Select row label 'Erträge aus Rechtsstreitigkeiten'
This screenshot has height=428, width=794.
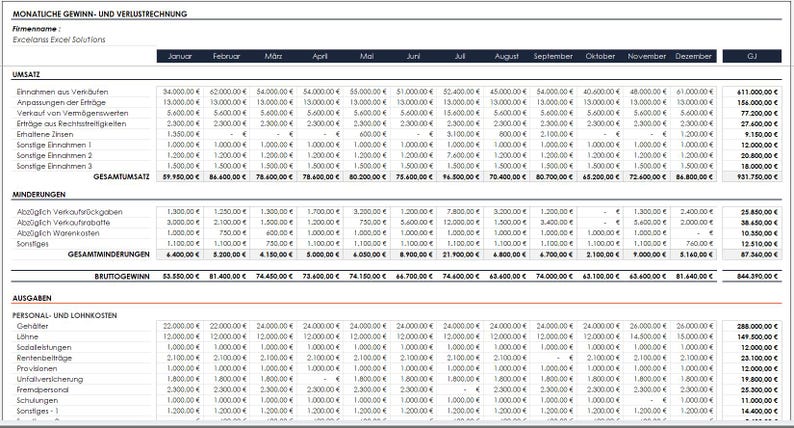[x=71, y=124]
